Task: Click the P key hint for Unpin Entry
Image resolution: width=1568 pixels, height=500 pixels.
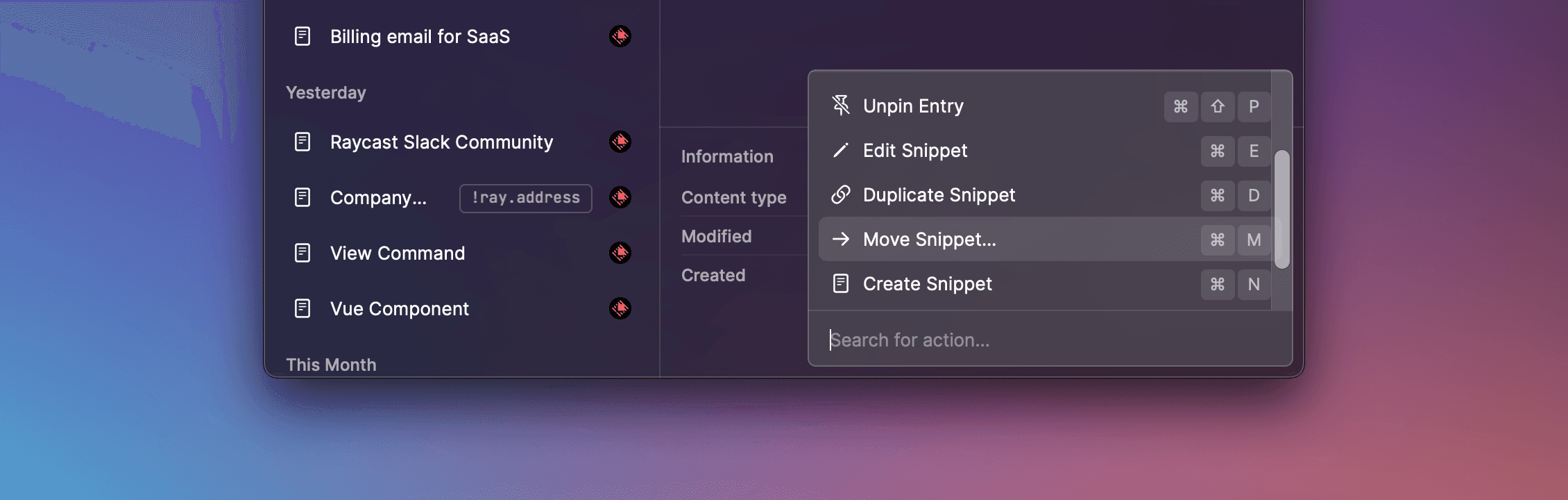Action: point(1254,106)
